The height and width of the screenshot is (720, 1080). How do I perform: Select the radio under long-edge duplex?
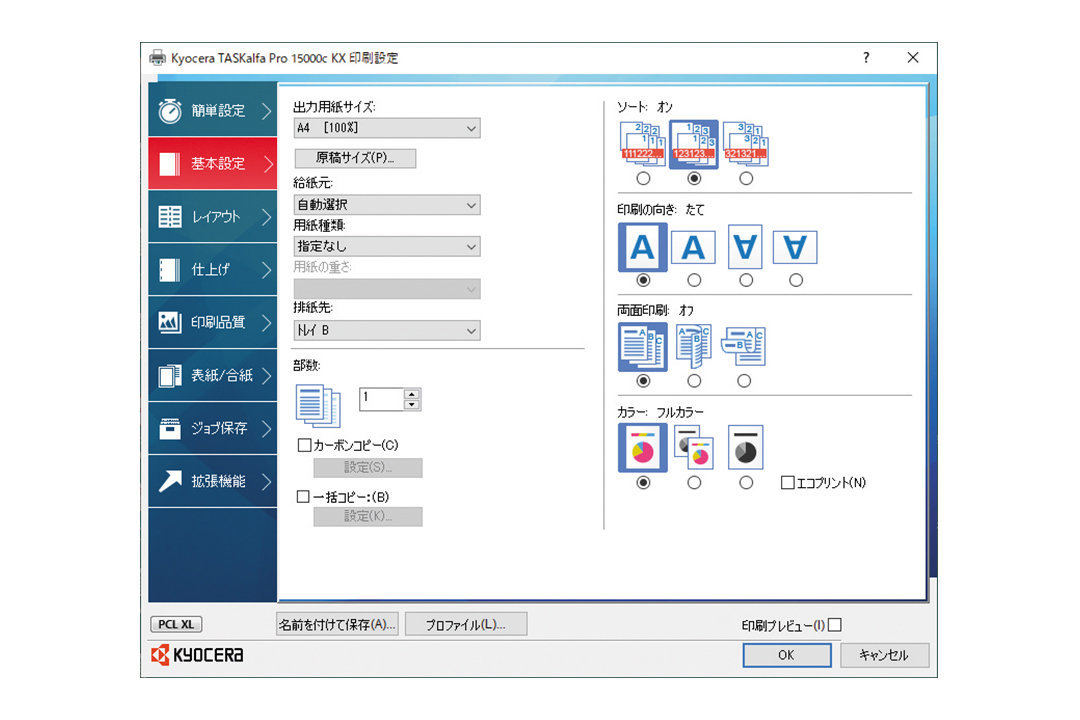coord(694,381)
